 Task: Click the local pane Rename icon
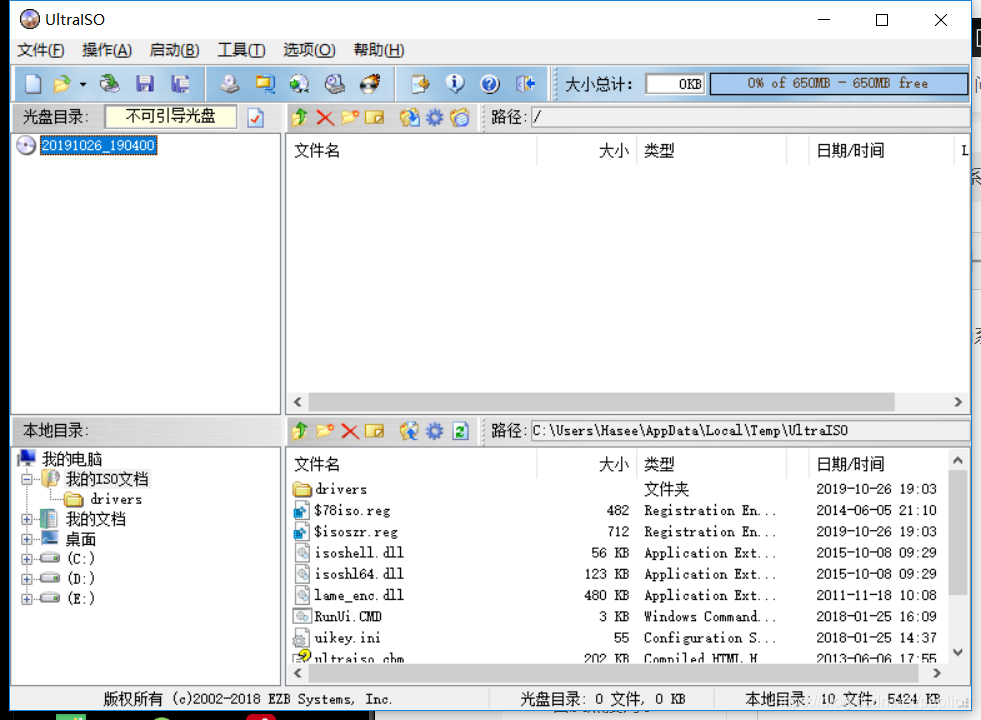click(x=375, y=431)
